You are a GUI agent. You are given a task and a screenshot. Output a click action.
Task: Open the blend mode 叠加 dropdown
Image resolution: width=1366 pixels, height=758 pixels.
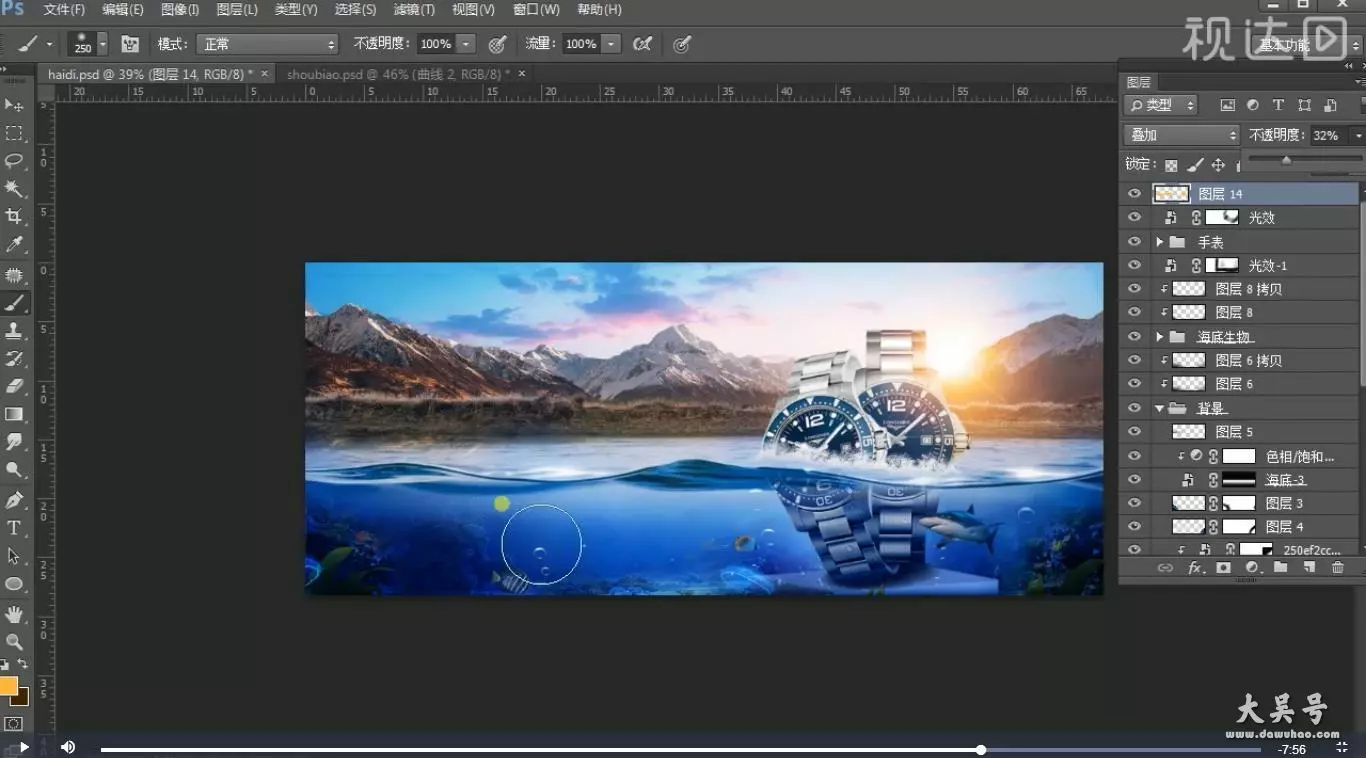coord(1182,135)
